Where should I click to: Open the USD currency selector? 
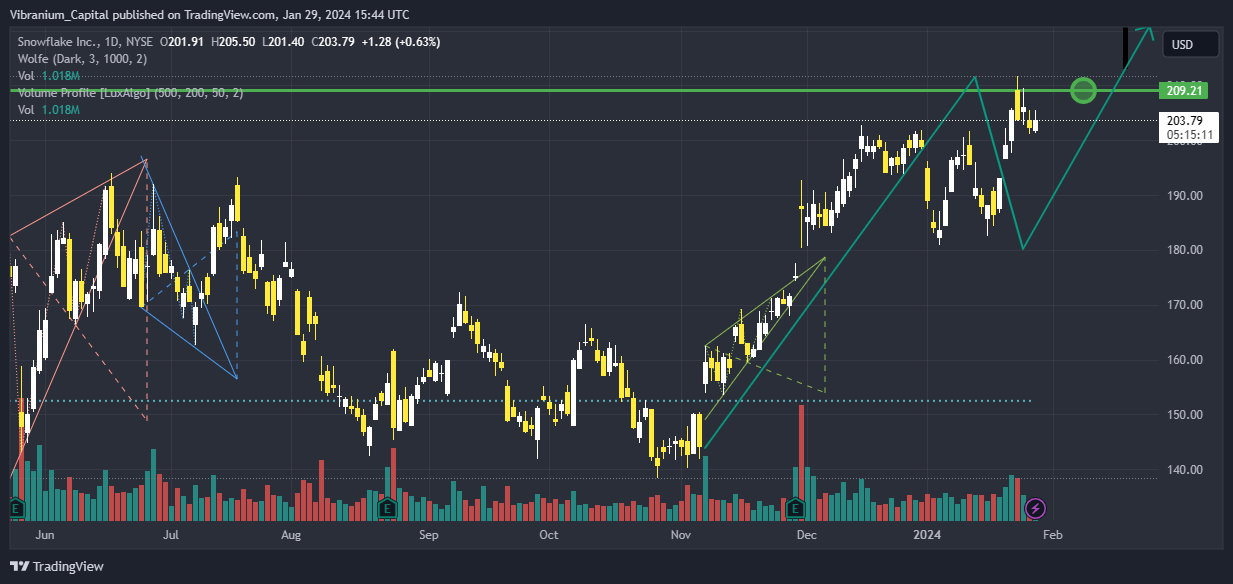point(1190,44)
